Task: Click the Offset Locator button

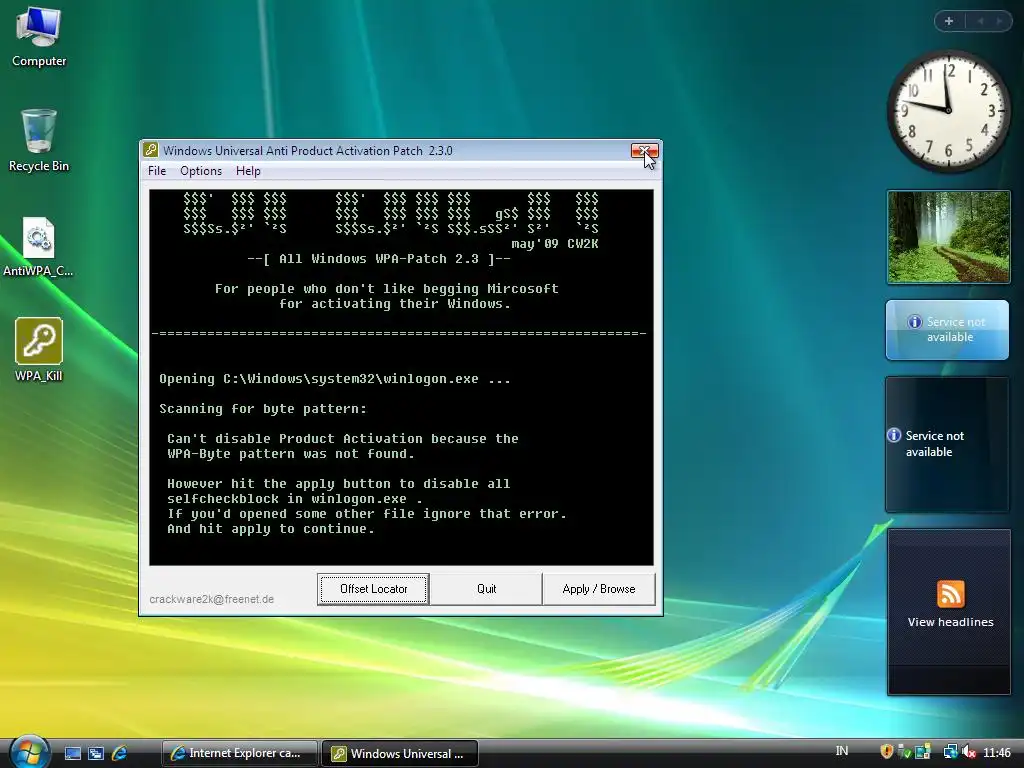Action: pyautogui.click(x=374, y=589)
